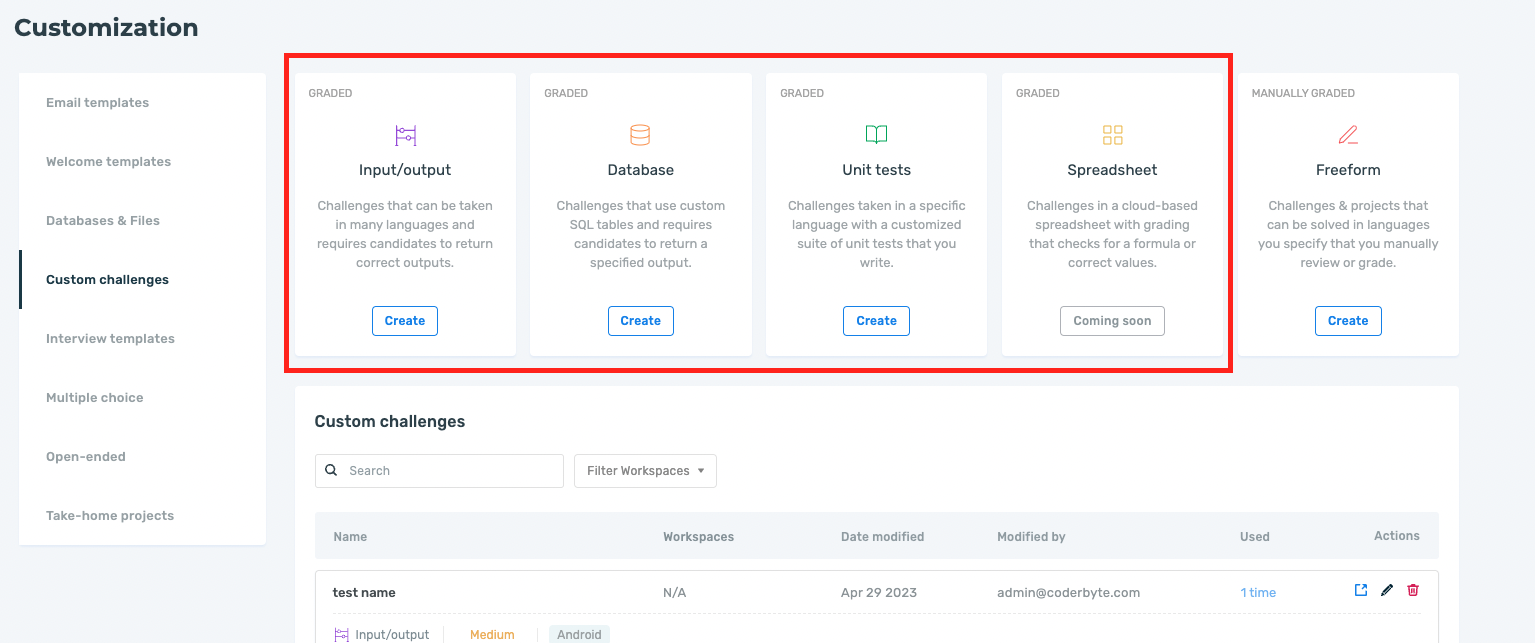The height and width of the screenshot is (643, 1535).
Task: Create a Database challenge
Action: pyautogui.click(x=640, y=320)
